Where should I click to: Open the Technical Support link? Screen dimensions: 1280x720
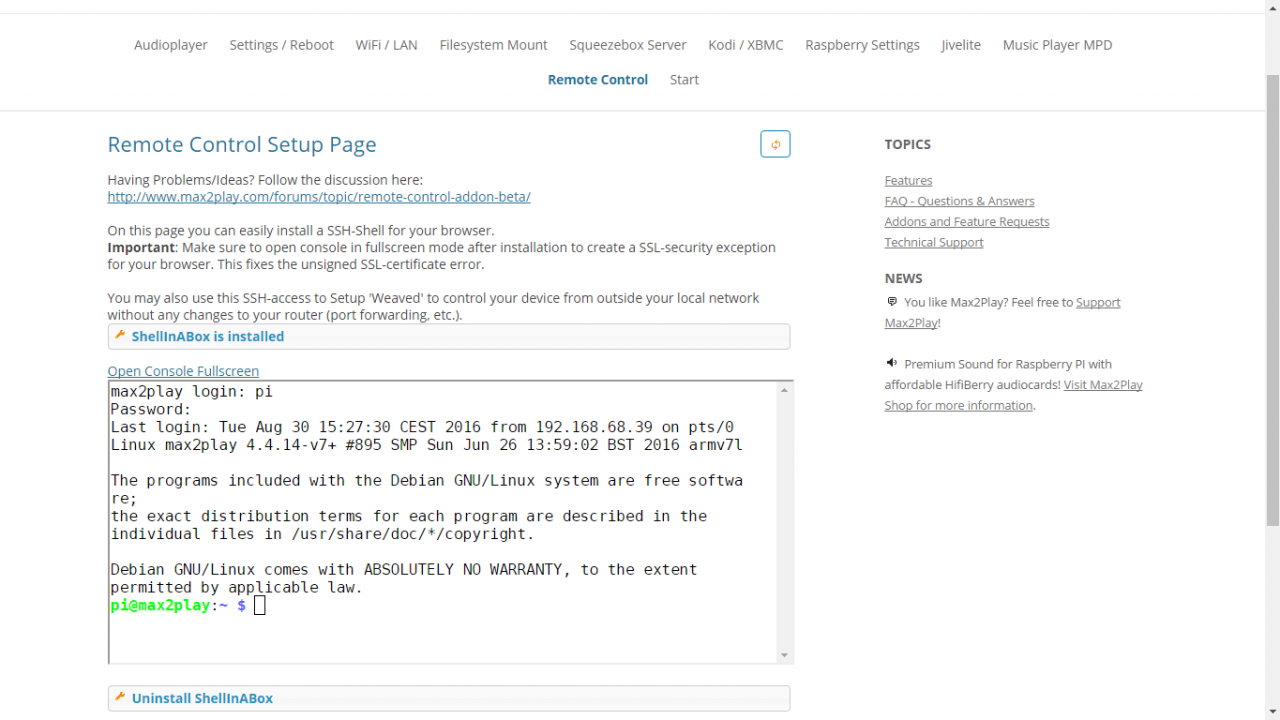point(934,243)
